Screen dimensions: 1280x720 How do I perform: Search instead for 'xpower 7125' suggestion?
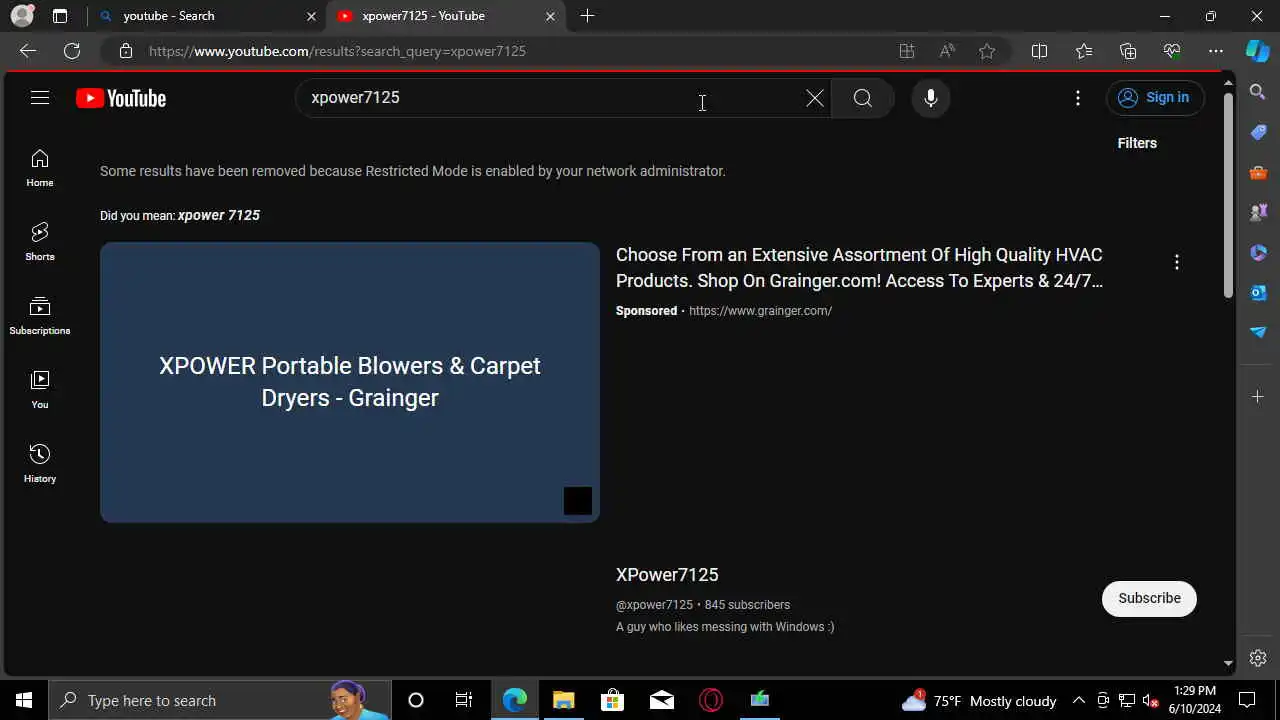219,215
